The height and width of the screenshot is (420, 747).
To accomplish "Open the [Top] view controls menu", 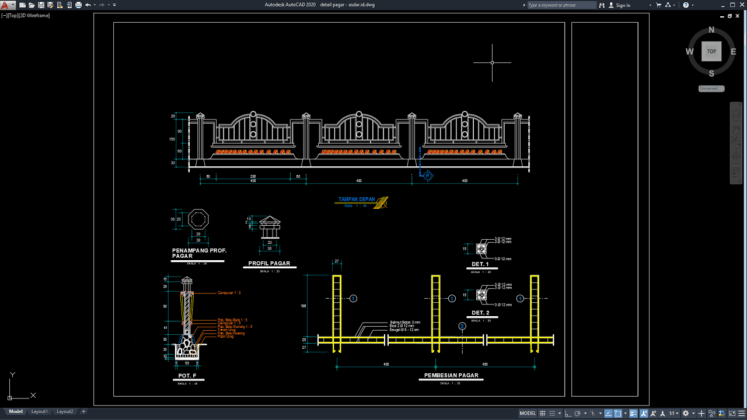I will click(11, 15).
